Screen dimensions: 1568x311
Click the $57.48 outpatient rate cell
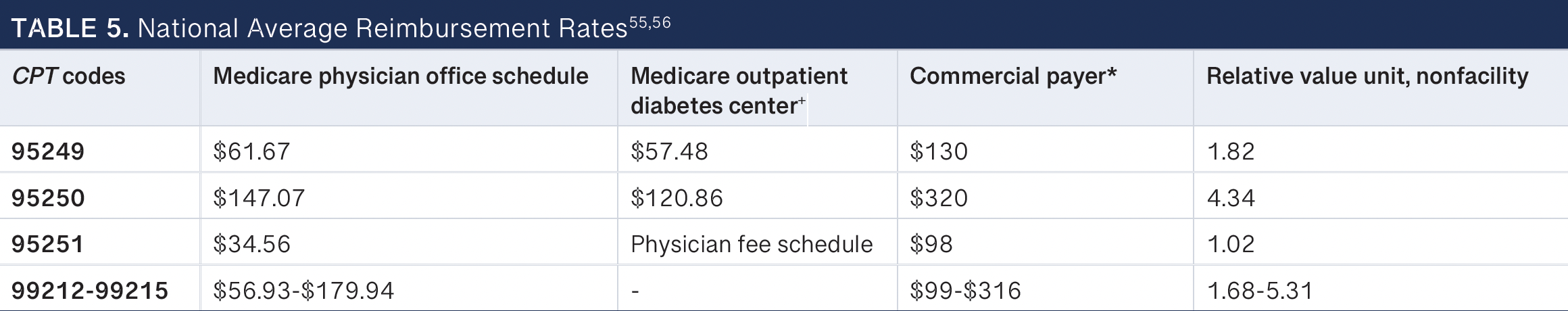(x=669, y=151)
